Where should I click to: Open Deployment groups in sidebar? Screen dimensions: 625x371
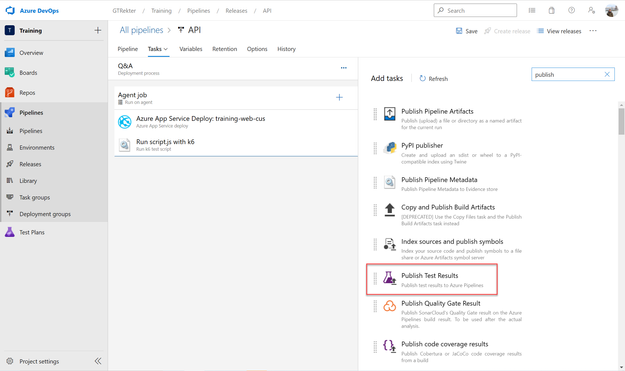click(45, 214)
